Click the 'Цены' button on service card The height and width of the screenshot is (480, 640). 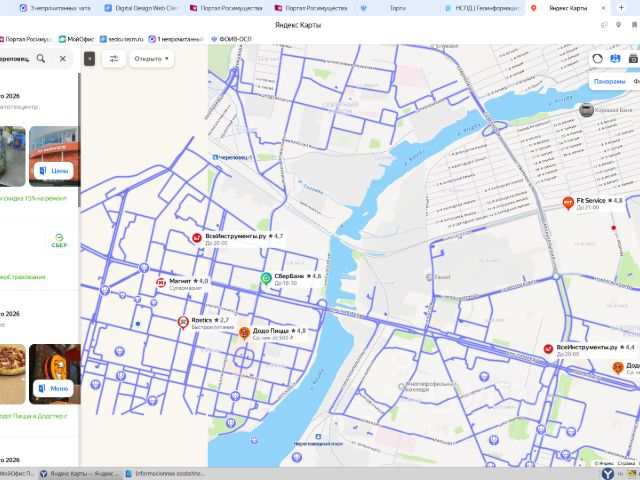pyautogui.click(x=54, y=171)
